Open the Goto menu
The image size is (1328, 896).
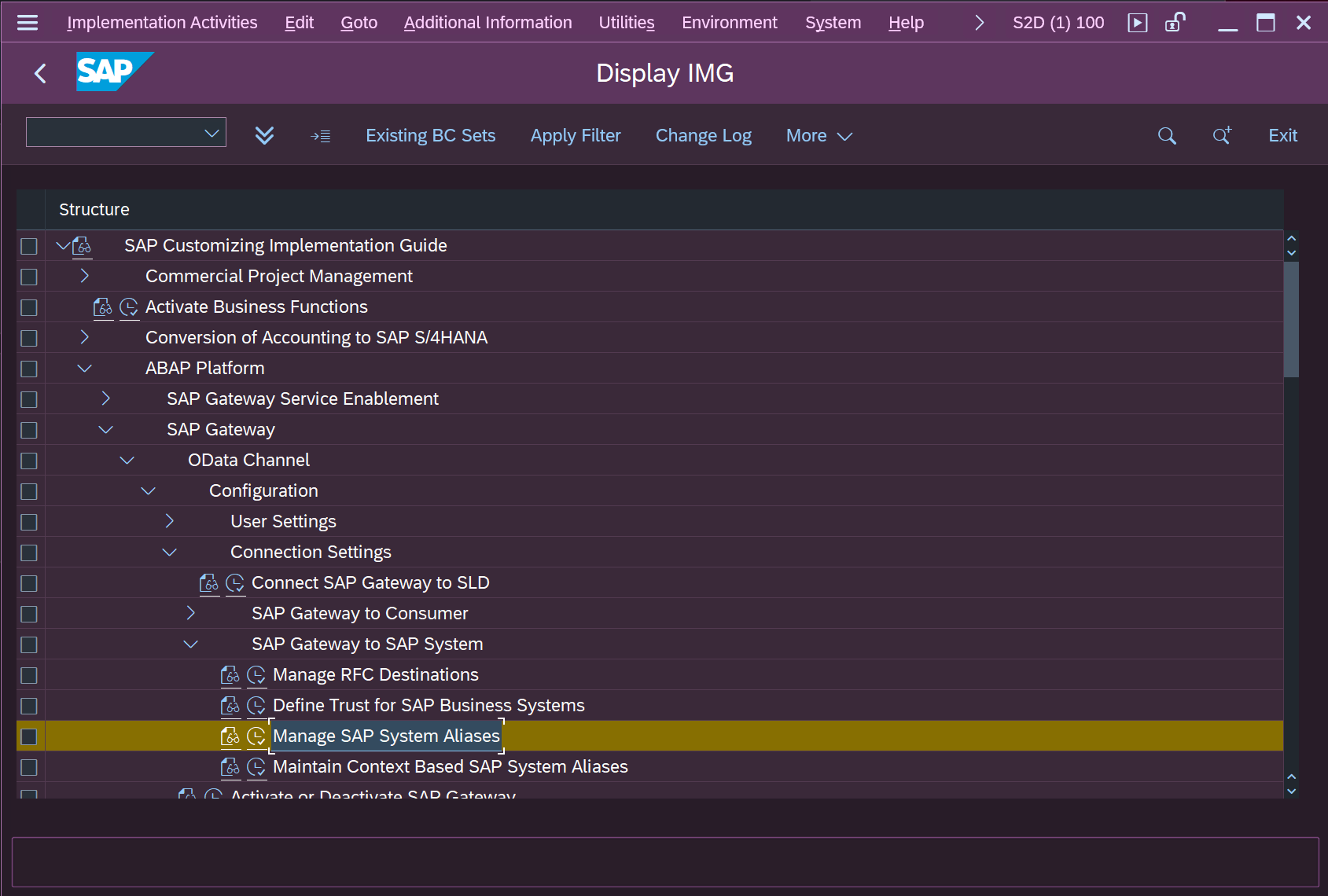click(359, 23)
